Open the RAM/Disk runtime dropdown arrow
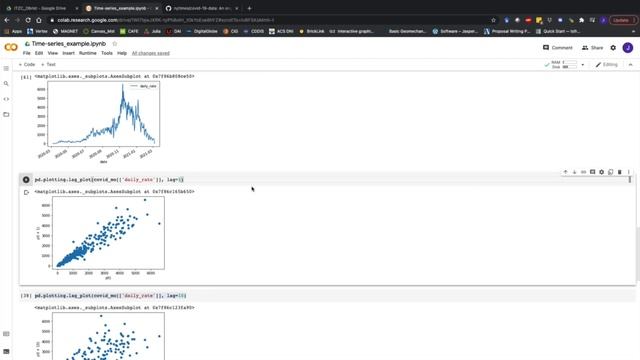 tap(582, 64)
